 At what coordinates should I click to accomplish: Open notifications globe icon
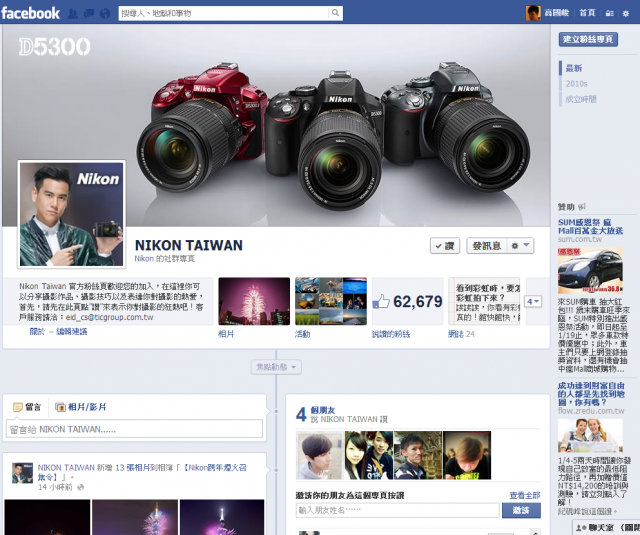pos(105,14)
